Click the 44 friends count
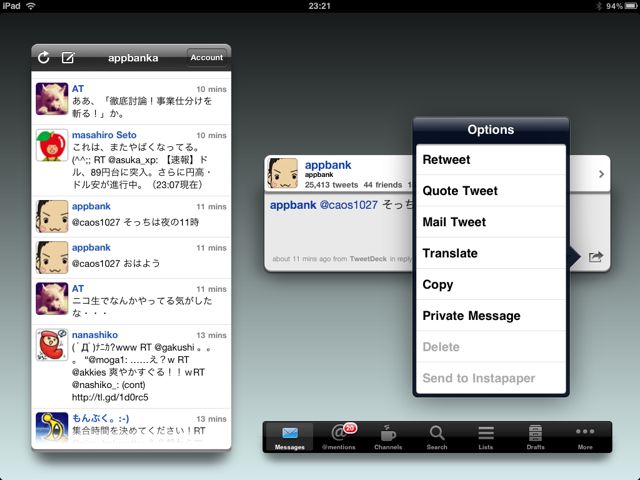Viewport: 640px width, 480px height. tap(382, 185)
